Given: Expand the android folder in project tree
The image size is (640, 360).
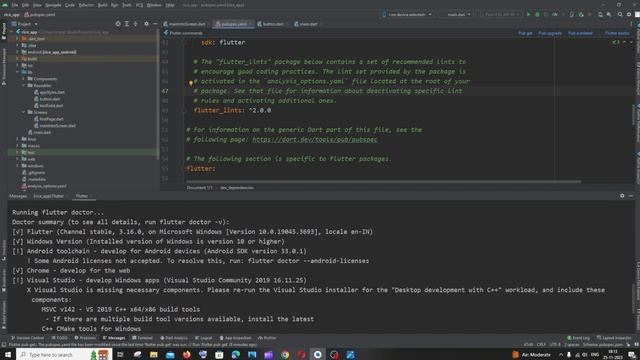Looking at the screenshot, I should point(17,52).
